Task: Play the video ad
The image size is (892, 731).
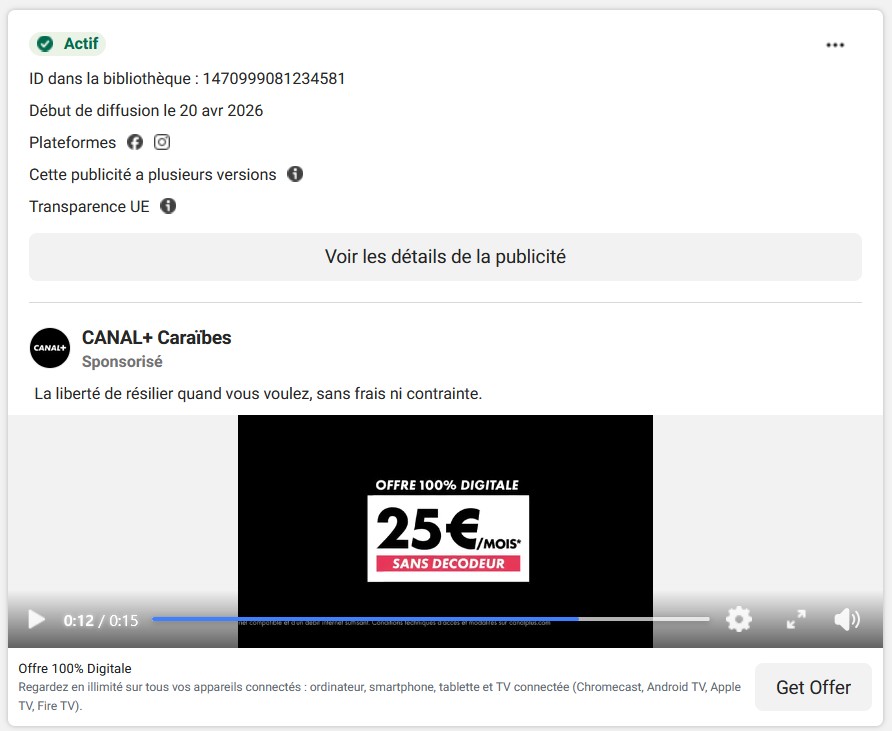Action: [x=36, y=620]
